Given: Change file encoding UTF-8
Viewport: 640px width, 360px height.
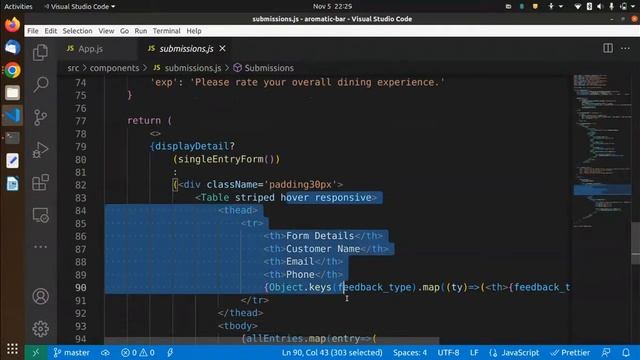Looking at the screenshot, I should (448, 353).
